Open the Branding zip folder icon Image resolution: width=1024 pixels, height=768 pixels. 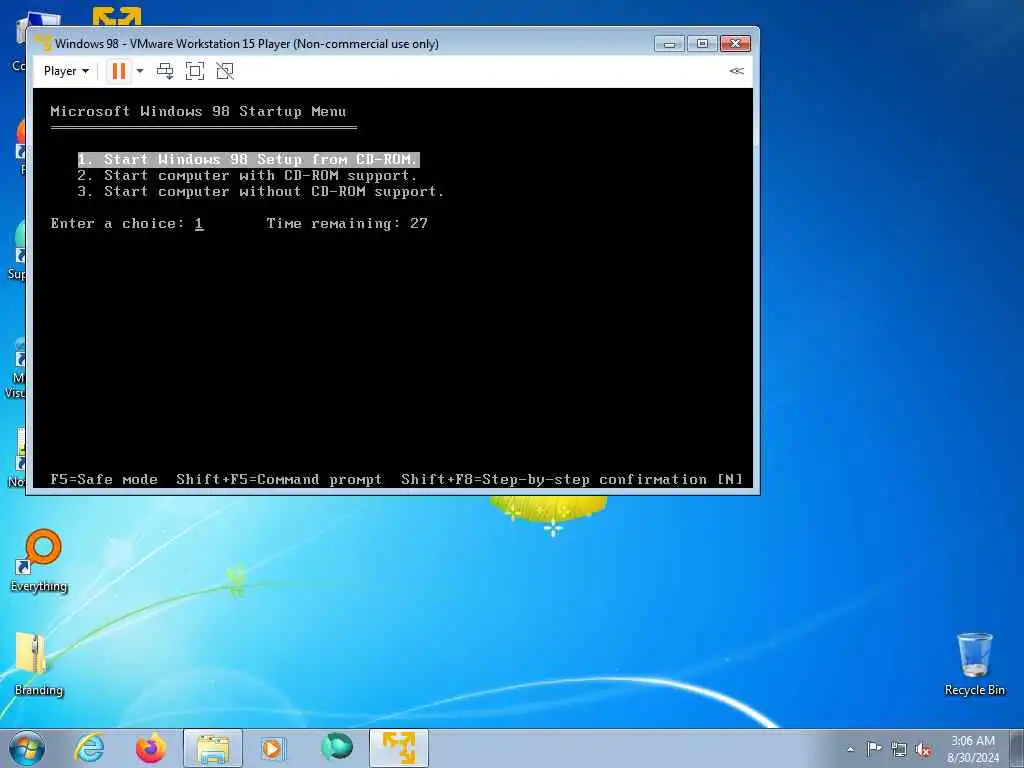[38, 664]
